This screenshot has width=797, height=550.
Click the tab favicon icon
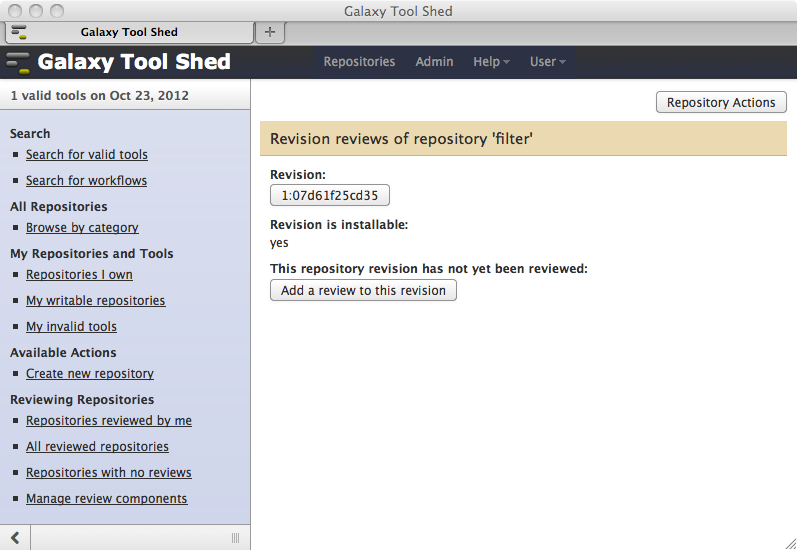tap(19, 32)
